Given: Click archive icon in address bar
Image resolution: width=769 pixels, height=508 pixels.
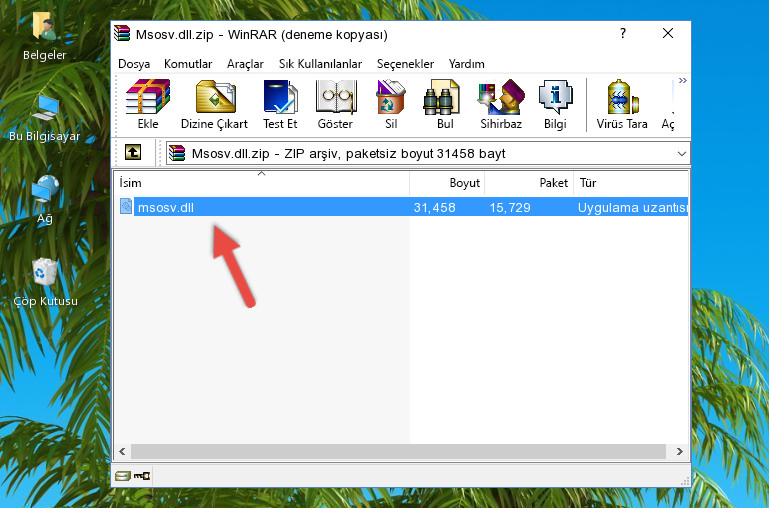Looking at the screenshot, I should coord(177,153).
